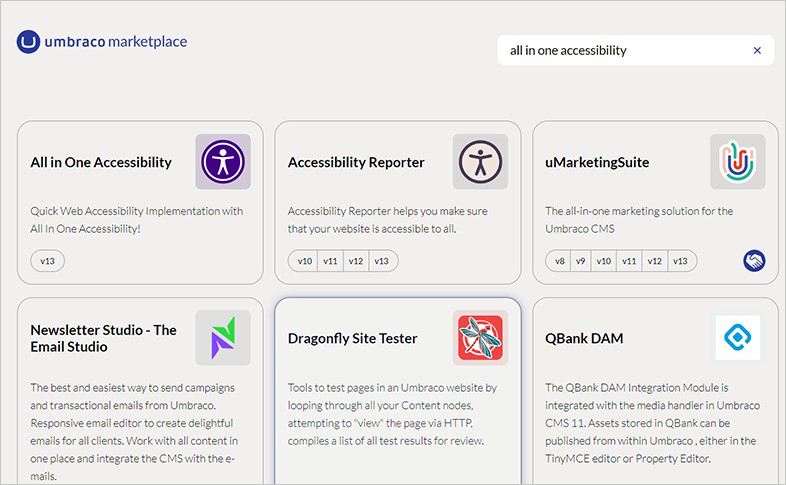
Task: Click the Umbraco circular logo icon
Action: 28,42
